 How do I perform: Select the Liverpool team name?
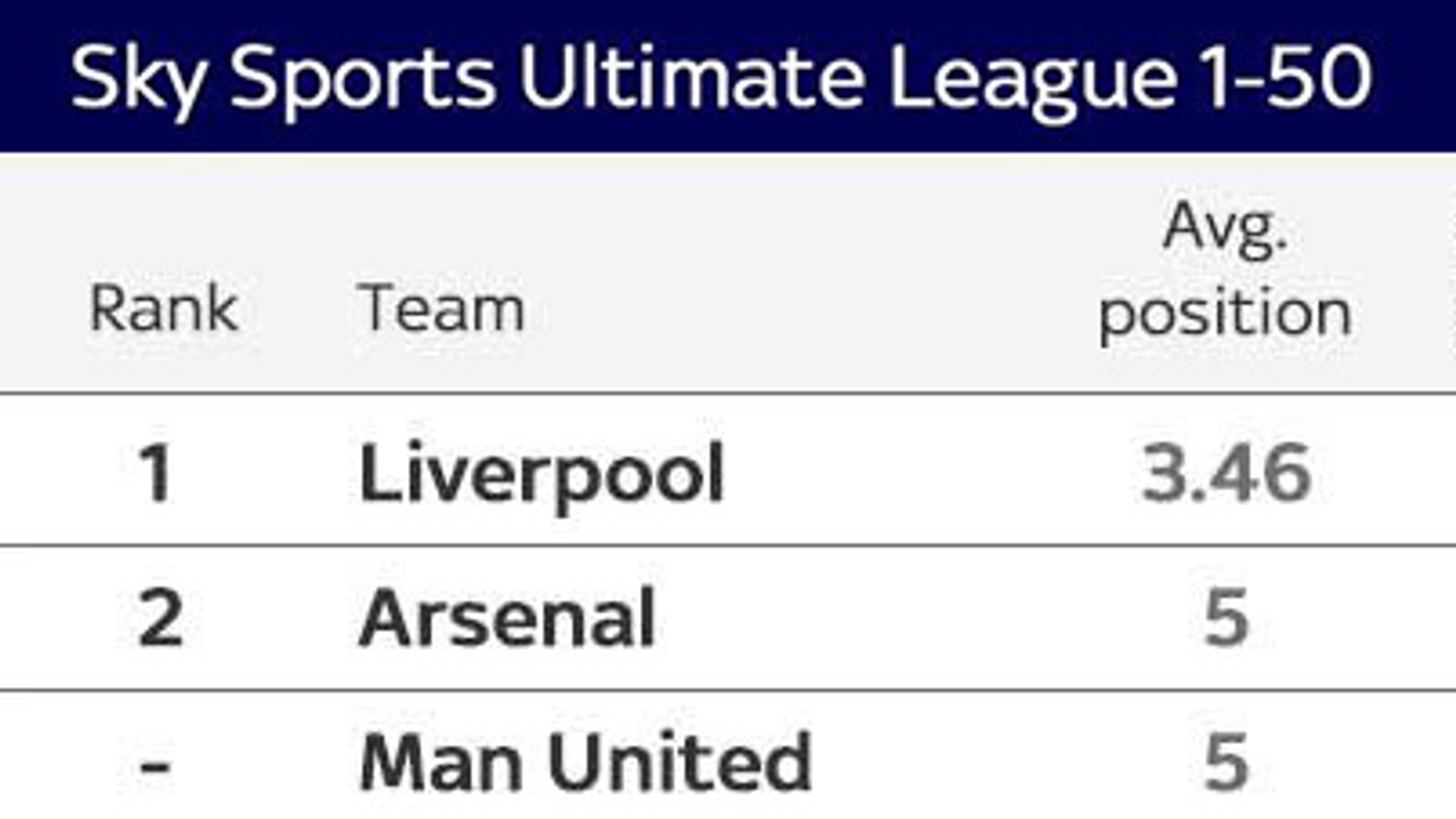pyautogui.click(x=542, y=473)
